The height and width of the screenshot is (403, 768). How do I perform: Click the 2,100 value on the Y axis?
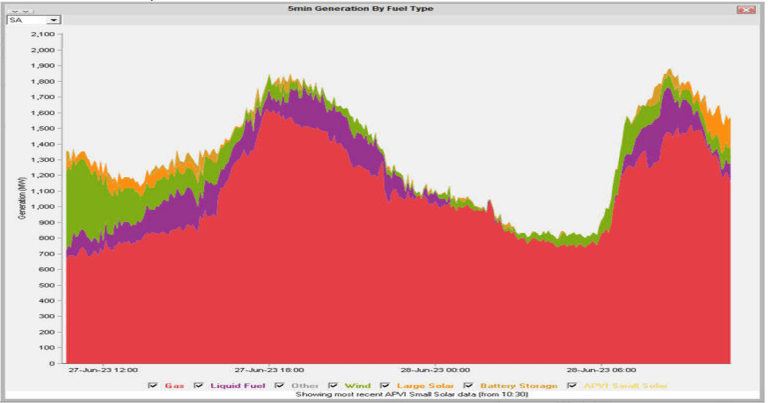(41, 33)
